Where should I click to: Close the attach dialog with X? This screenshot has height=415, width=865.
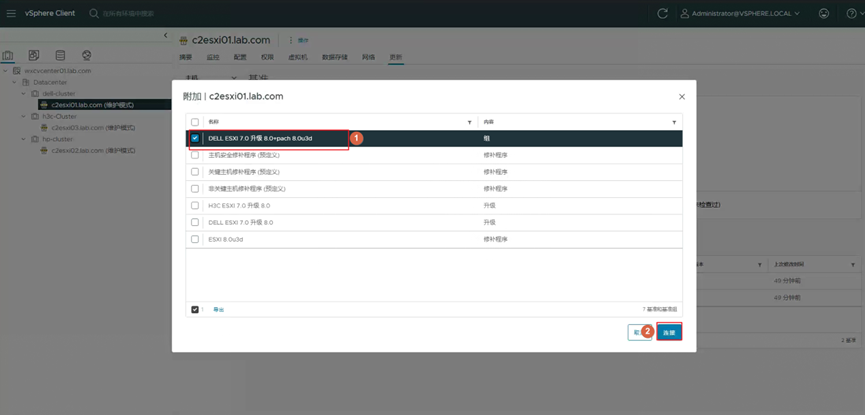[682, 97]
